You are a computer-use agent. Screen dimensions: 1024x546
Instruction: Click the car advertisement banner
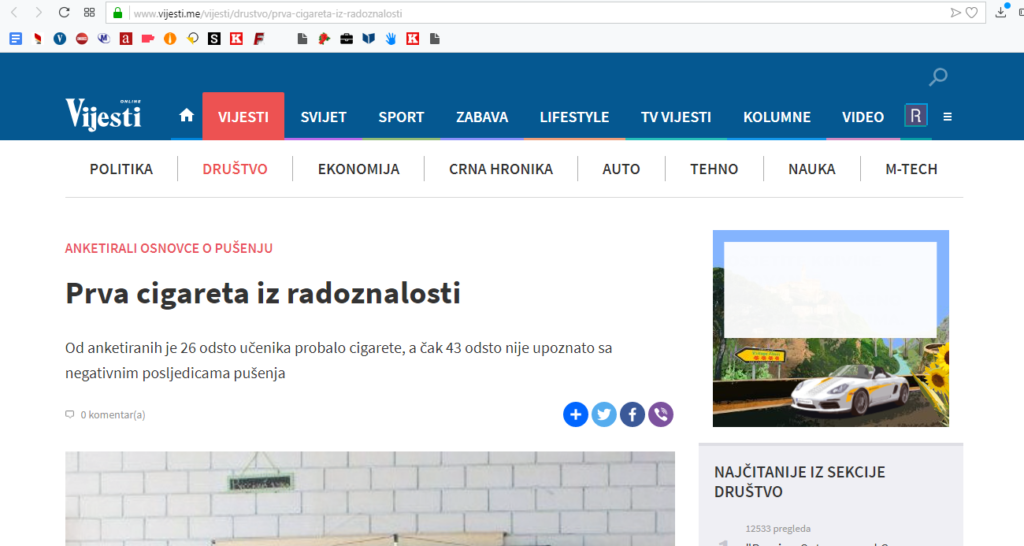coord(831,329)
